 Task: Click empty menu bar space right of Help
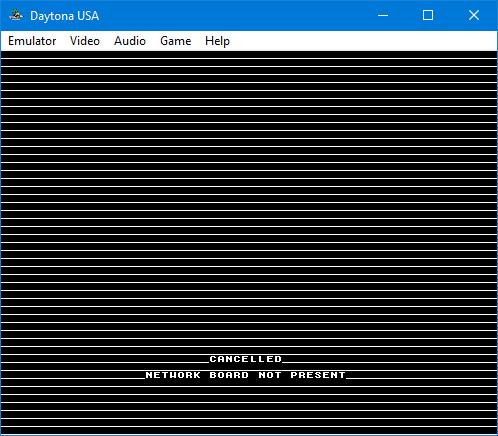click(363, 41)
